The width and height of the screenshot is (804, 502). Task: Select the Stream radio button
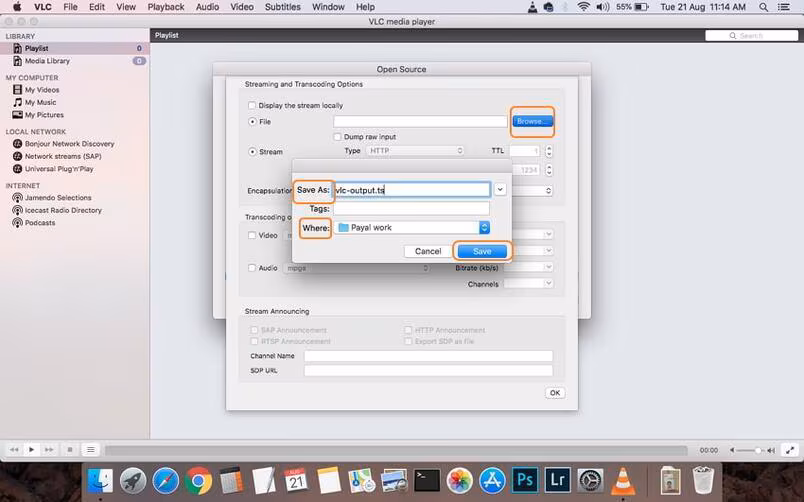[252, 152]
